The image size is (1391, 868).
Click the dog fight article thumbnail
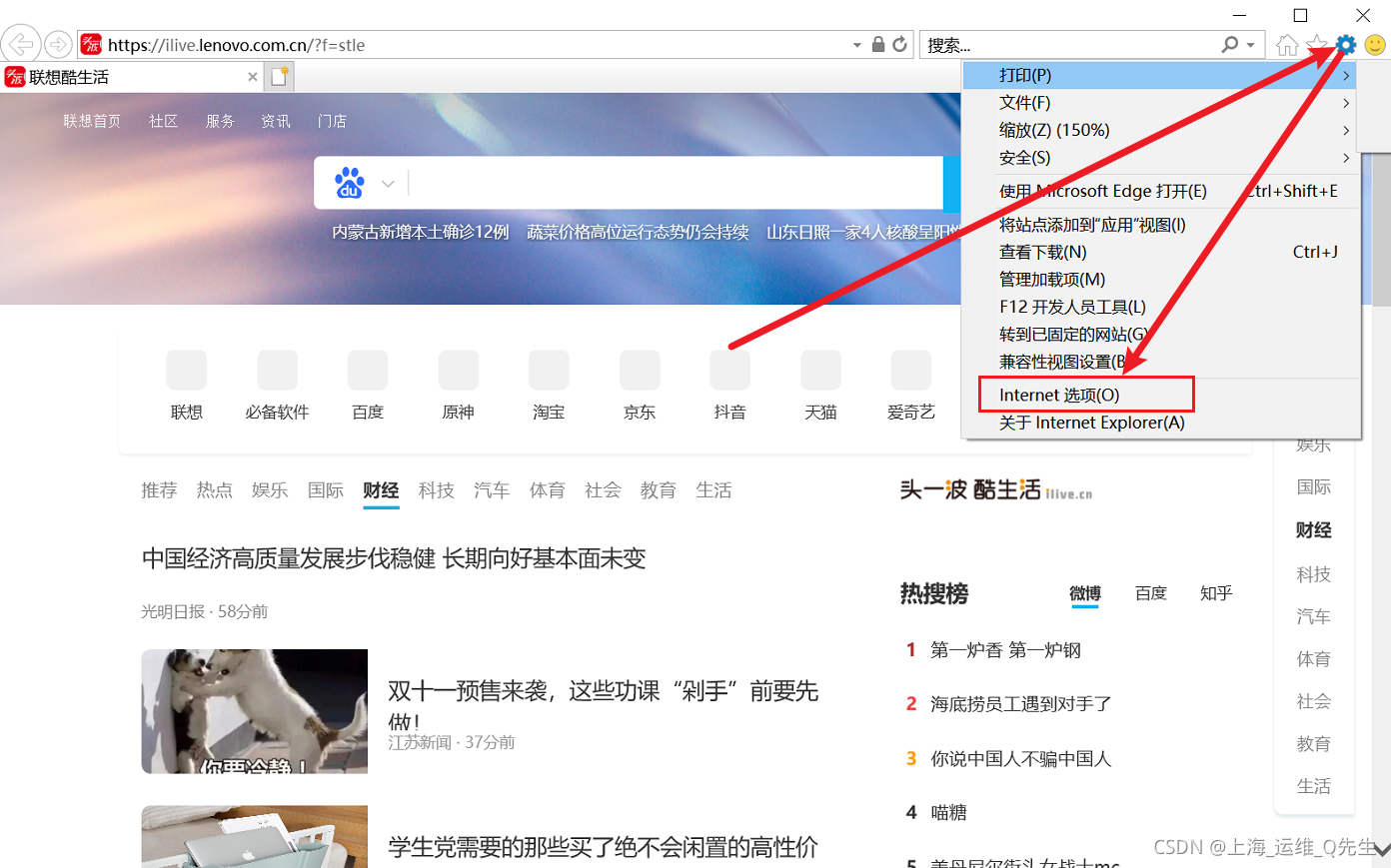254,711
